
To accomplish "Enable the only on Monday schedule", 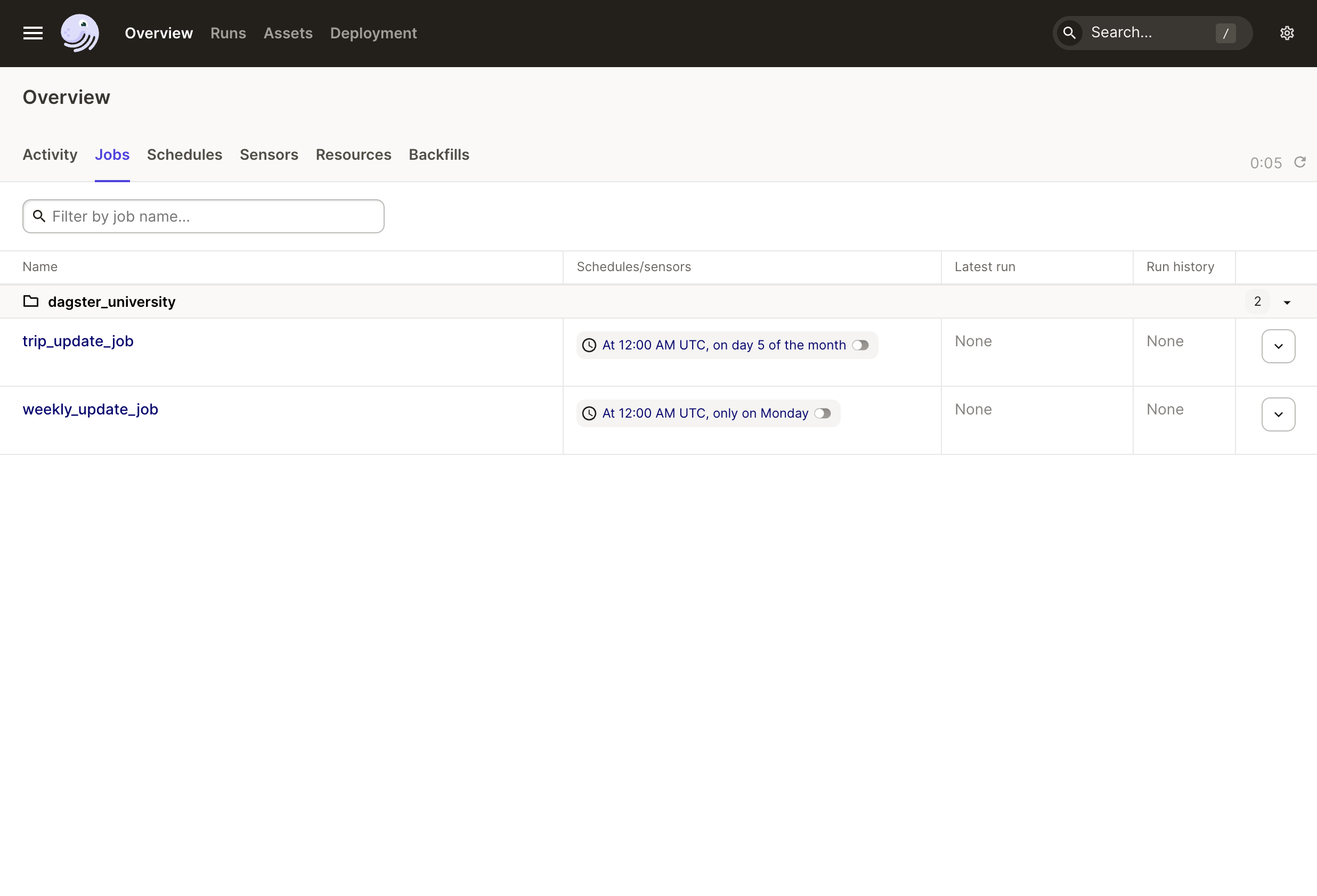I will 822,413.
